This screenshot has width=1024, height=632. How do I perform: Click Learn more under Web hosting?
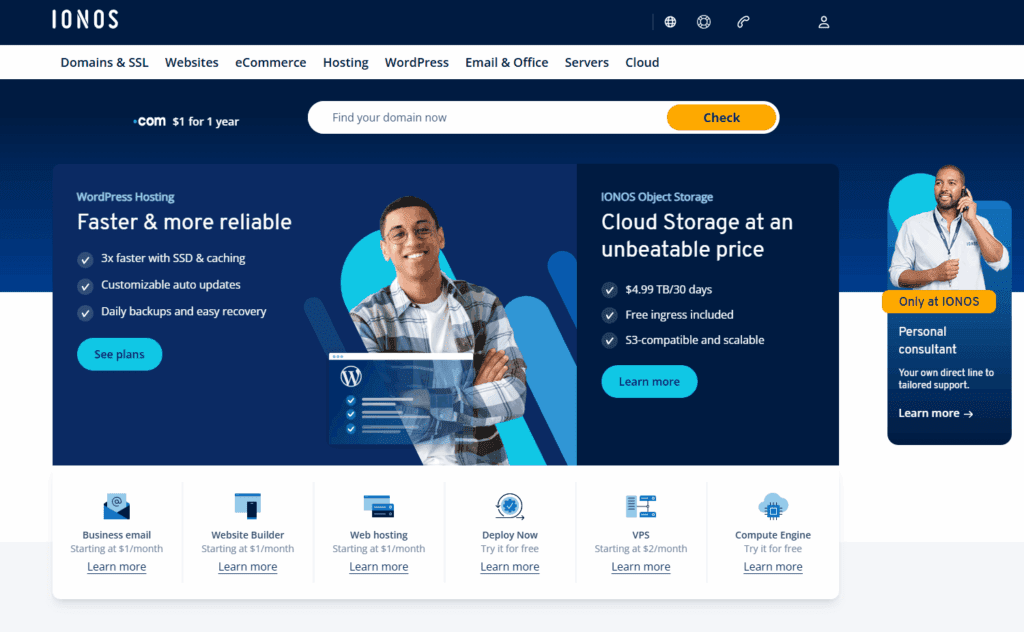[379, 567]
